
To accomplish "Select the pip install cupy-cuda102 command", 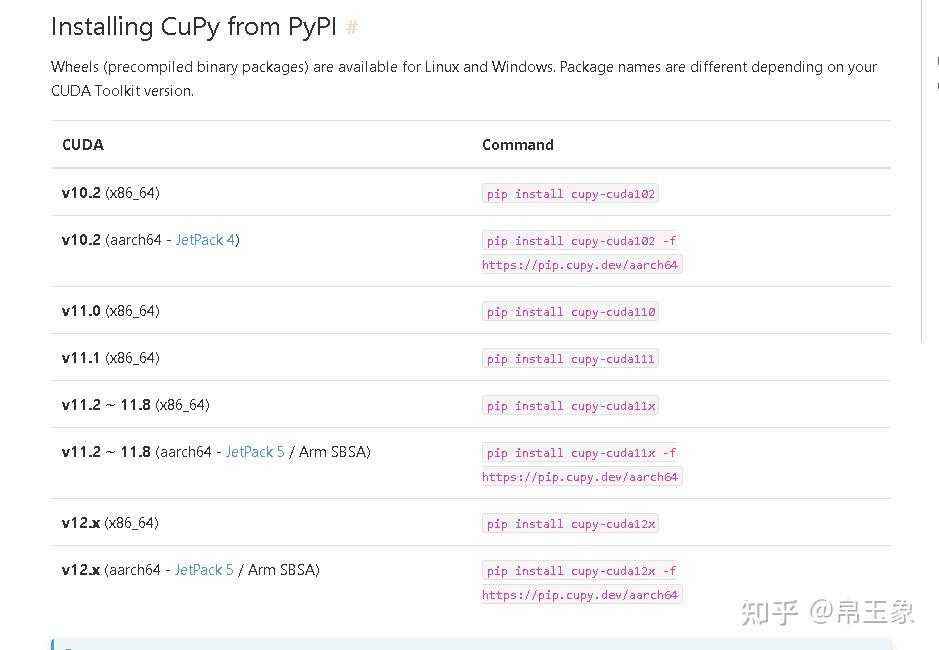I will pos(569,193).
